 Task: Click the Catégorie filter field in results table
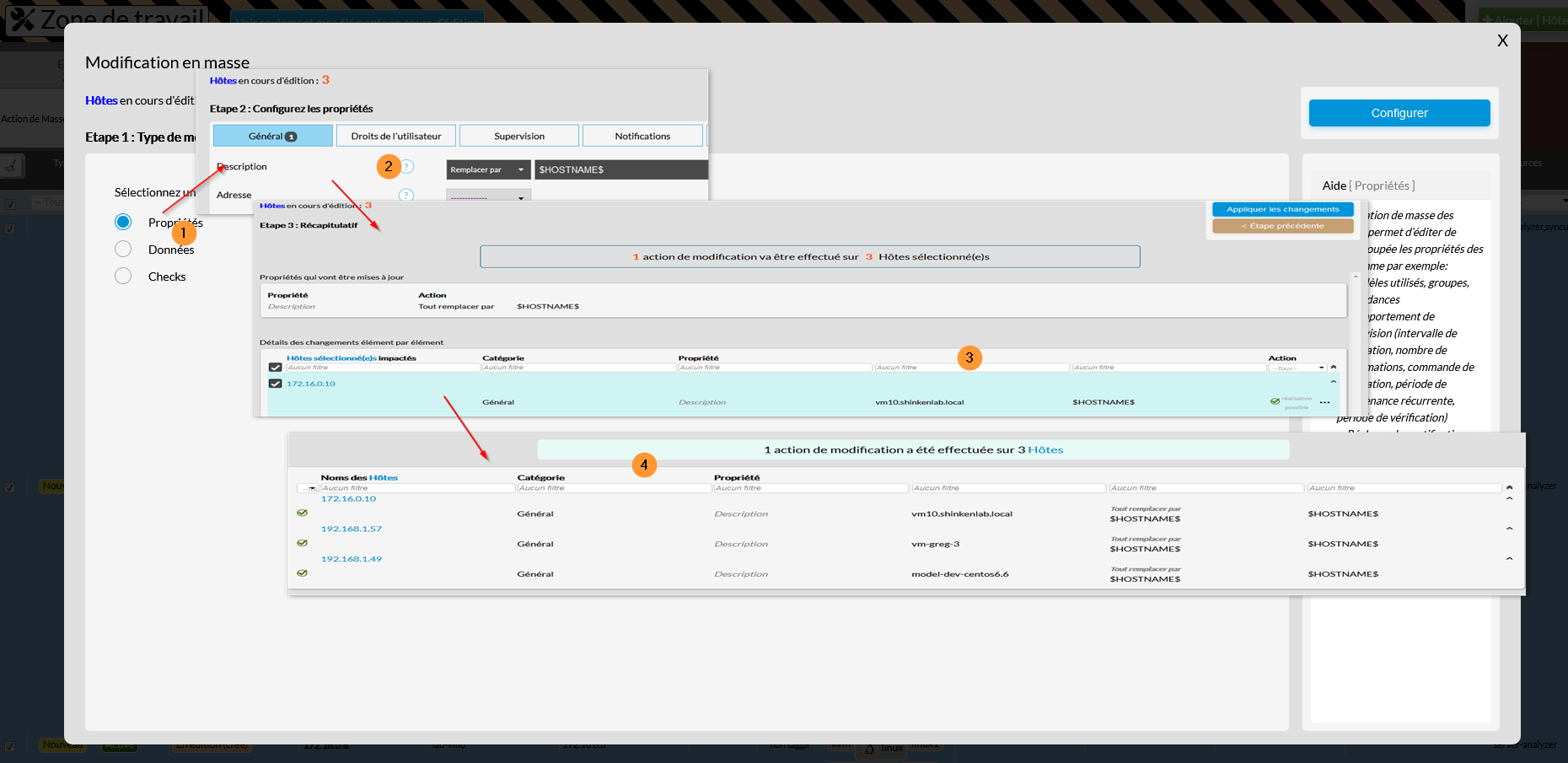[x=614, y=488]
